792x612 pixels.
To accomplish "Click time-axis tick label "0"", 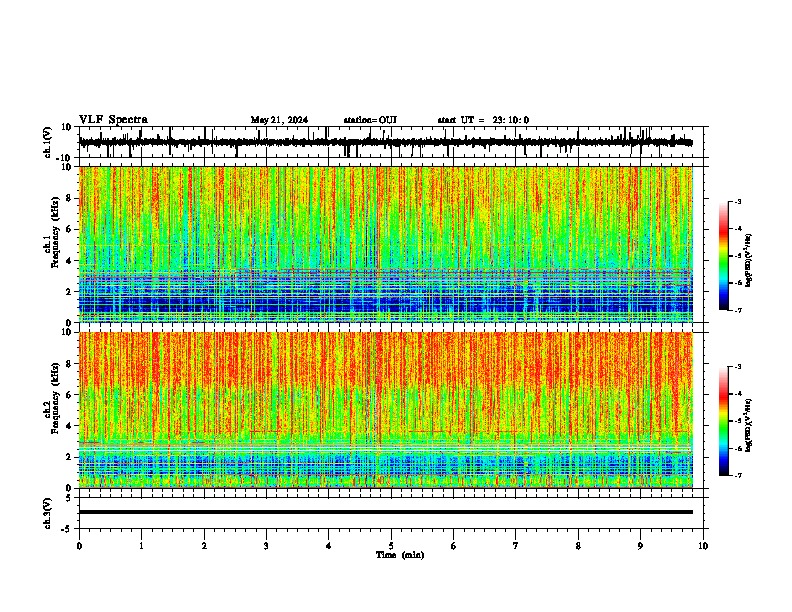I will pyautogui.click(x=79, y=546).
